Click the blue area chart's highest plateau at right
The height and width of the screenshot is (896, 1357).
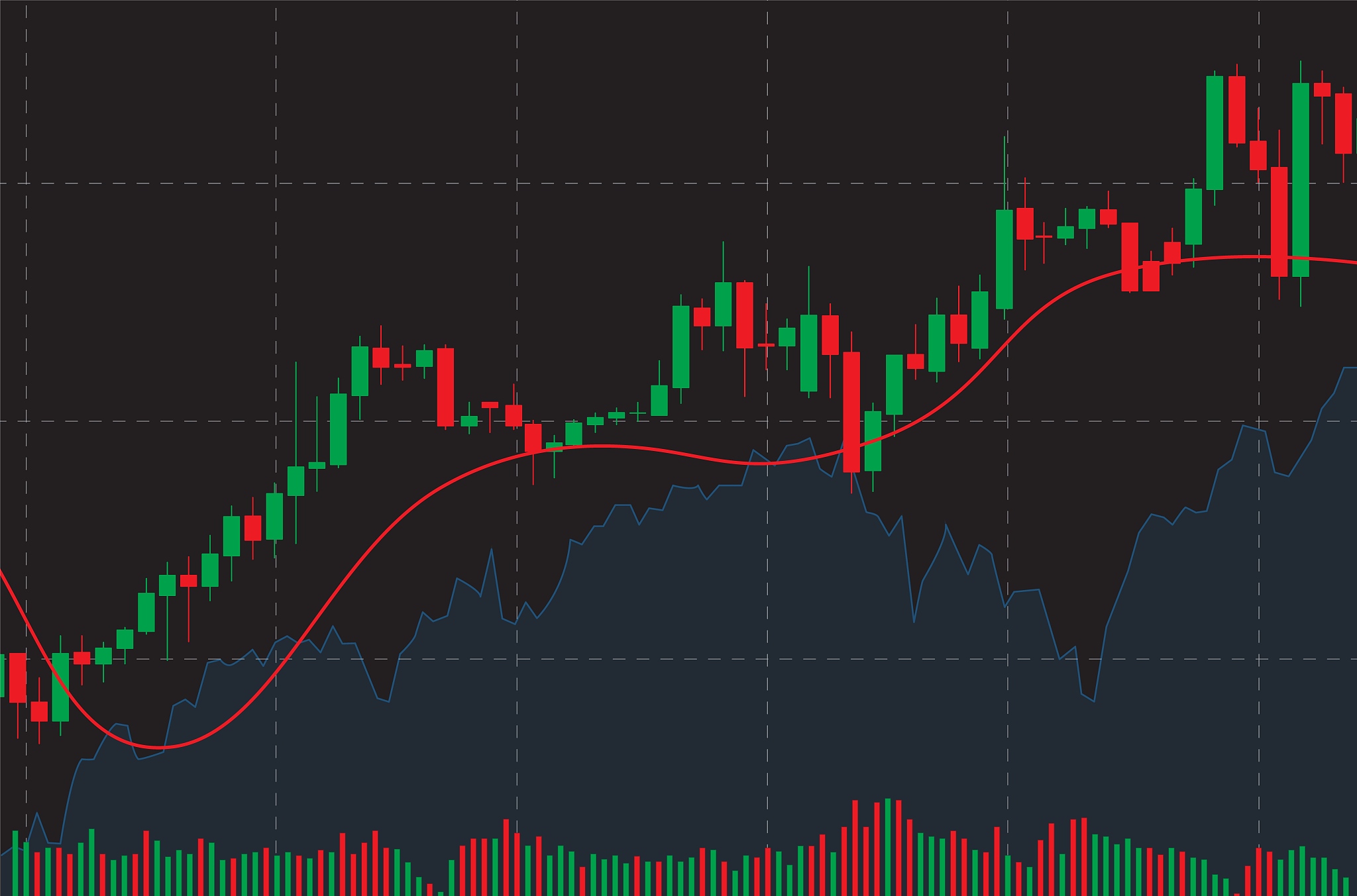1348,368
